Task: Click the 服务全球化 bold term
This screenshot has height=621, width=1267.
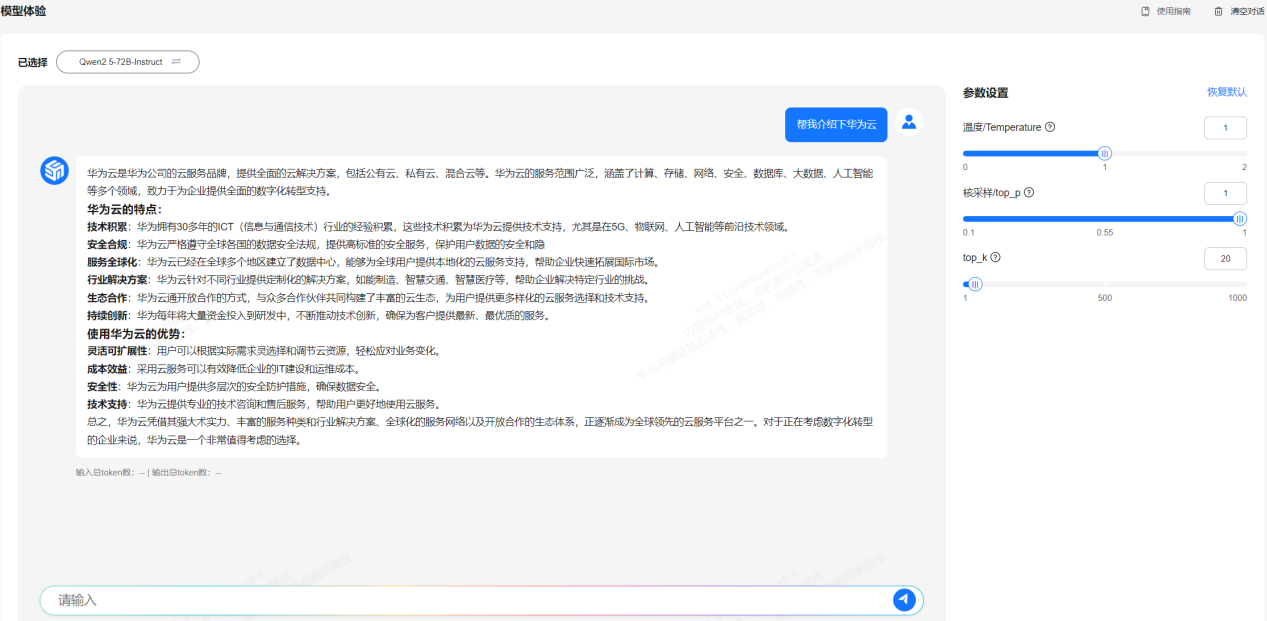Action: 112,262
